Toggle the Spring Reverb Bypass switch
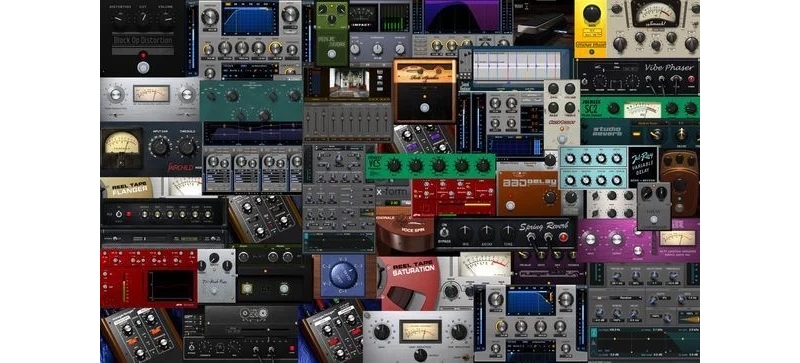Screen dimensions: 800x363 point(444,232)
